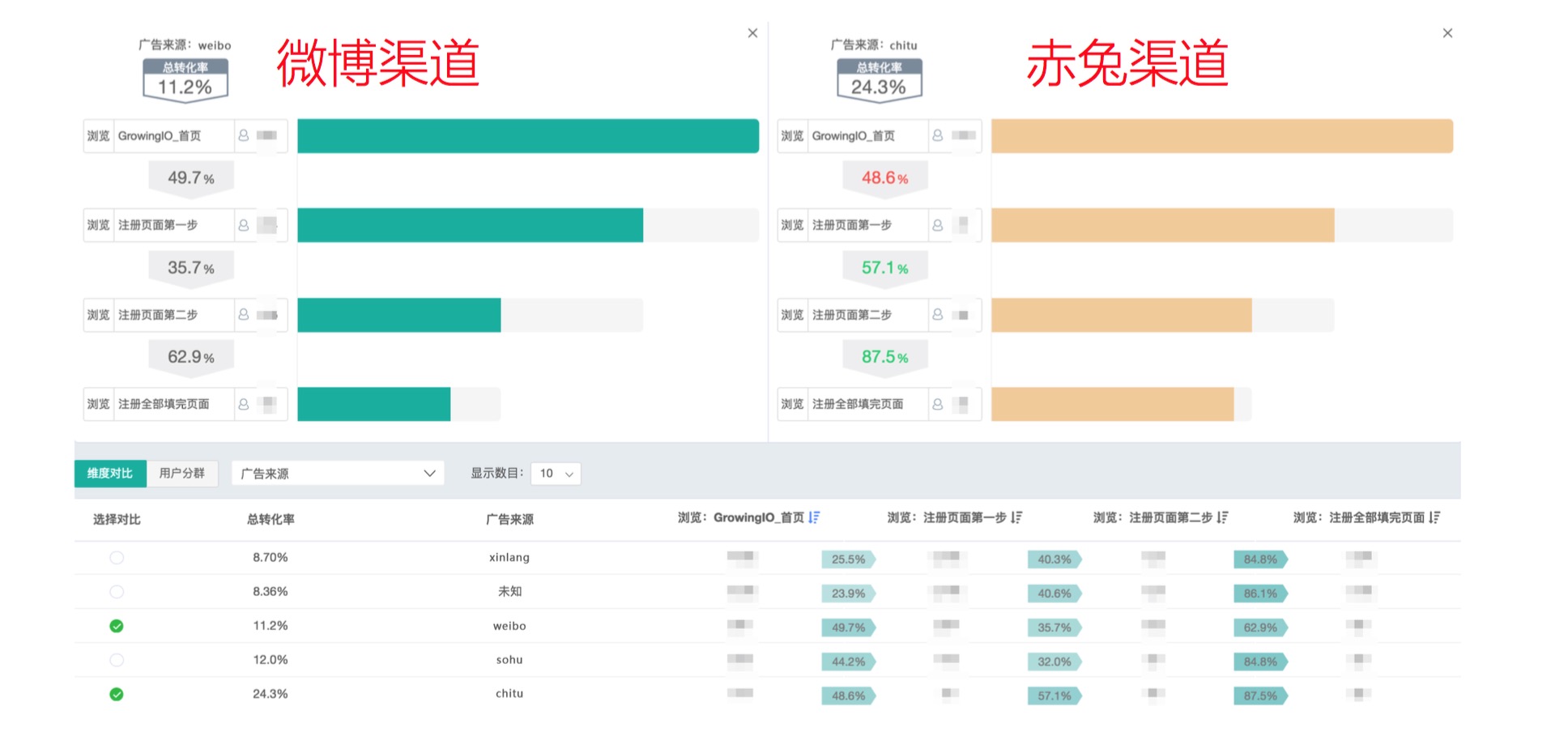Click user icon in weibo 注册页面第二步 step
This screenshot has width=1568, height=753.
(243, 314)
